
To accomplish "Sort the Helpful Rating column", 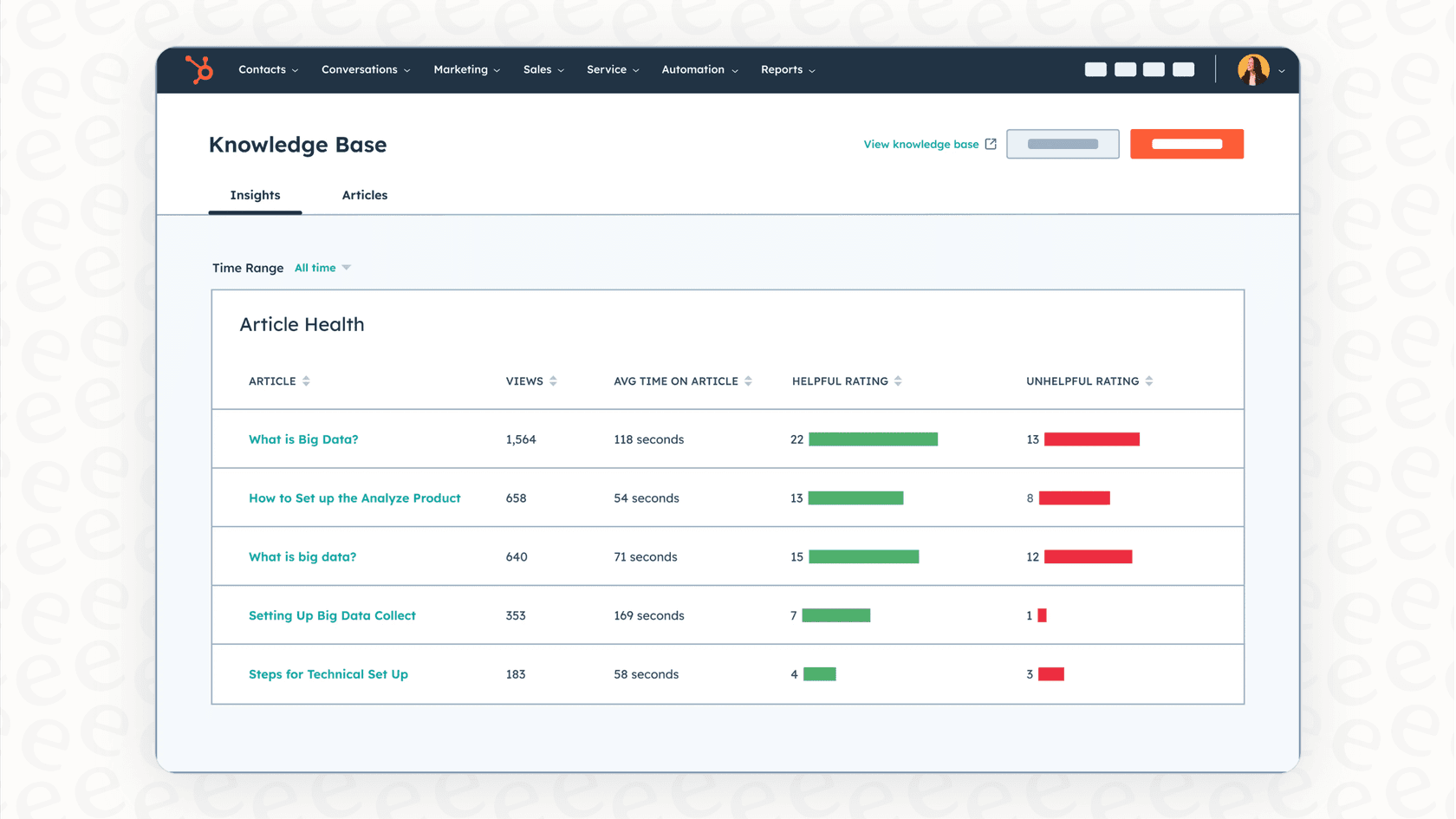I will click(x=899, y=380).
